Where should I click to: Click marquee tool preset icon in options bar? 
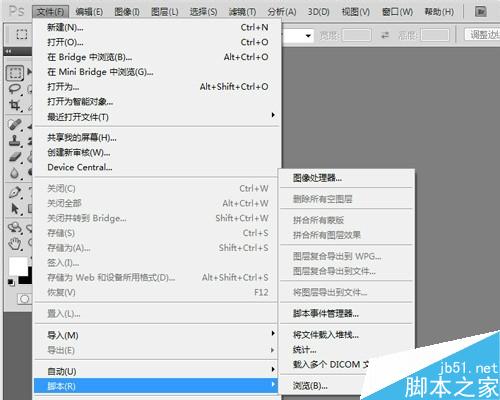[22, 34]
